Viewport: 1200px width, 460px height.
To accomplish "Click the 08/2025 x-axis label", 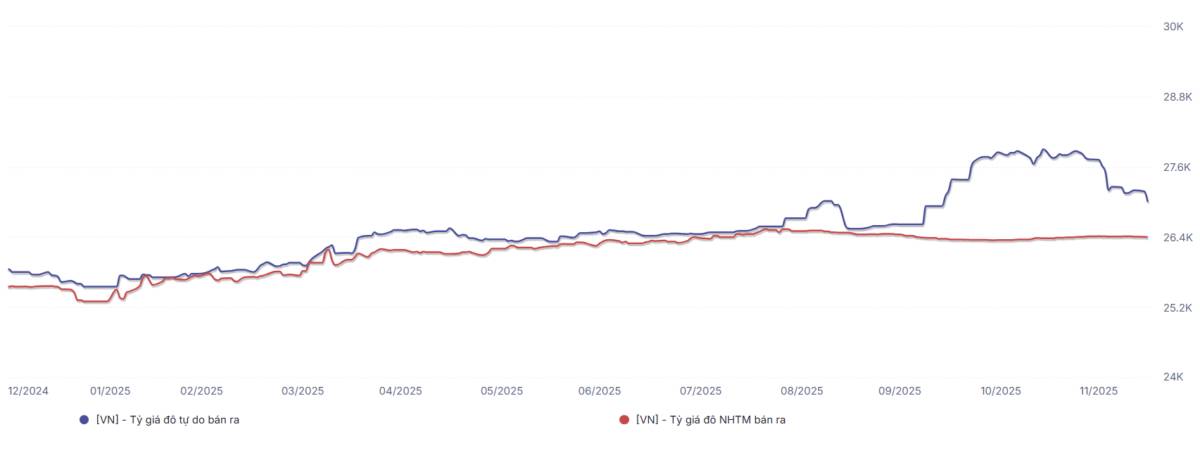I will [x=802, y=391].
